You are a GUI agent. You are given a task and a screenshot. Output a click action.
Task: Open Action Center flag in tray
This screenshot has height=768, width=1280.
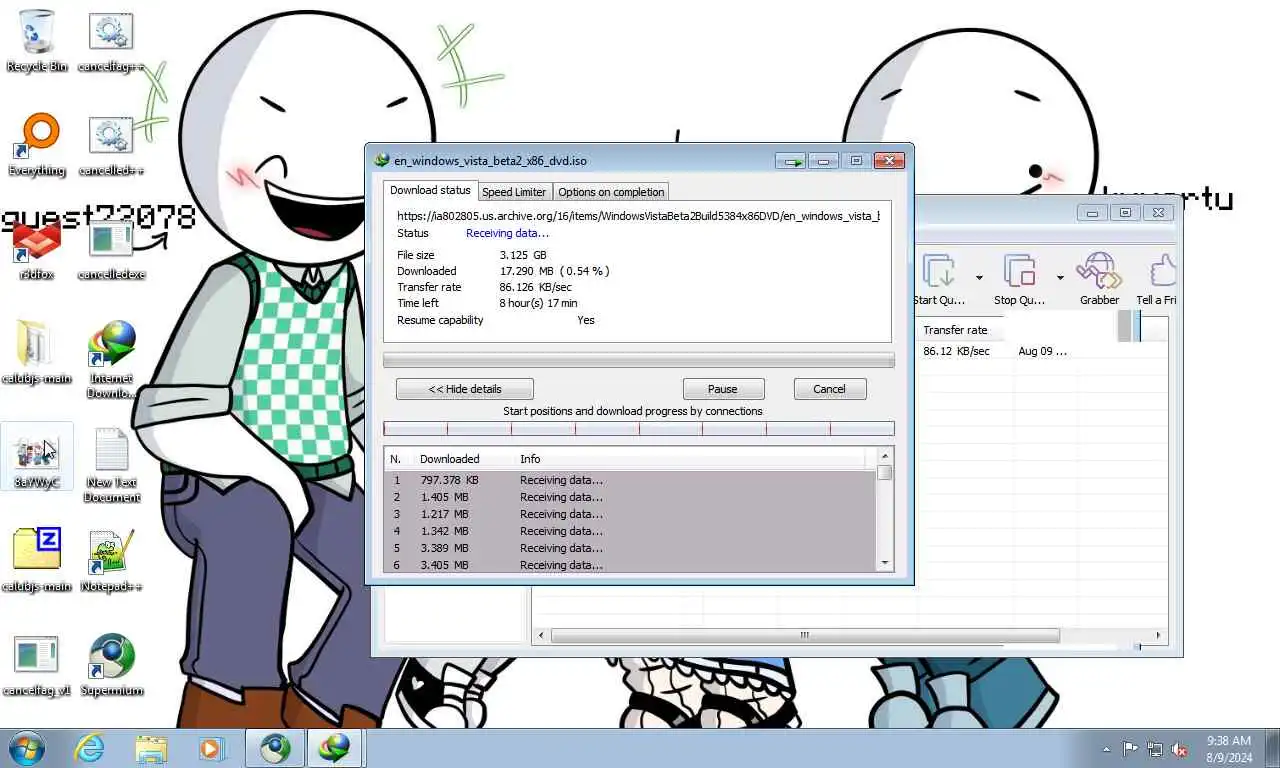point(1130,749)
